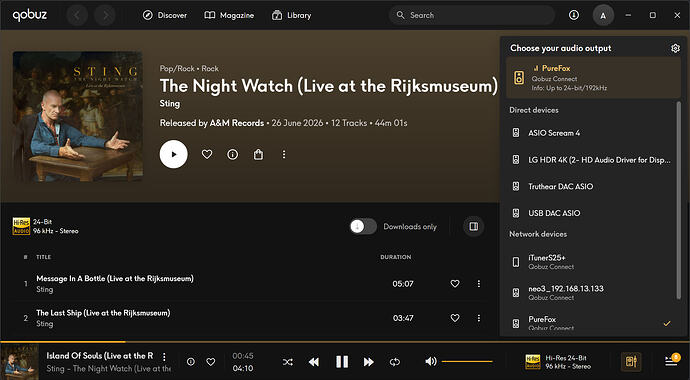Open the play queue icon
The image size is (690, 380).
coord(672,361)
